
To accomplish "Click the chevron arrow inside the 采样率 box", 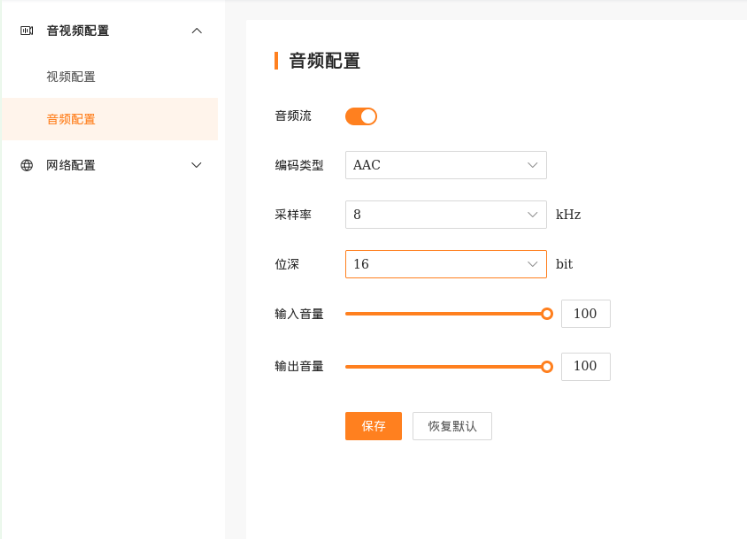I will point(532,214).
